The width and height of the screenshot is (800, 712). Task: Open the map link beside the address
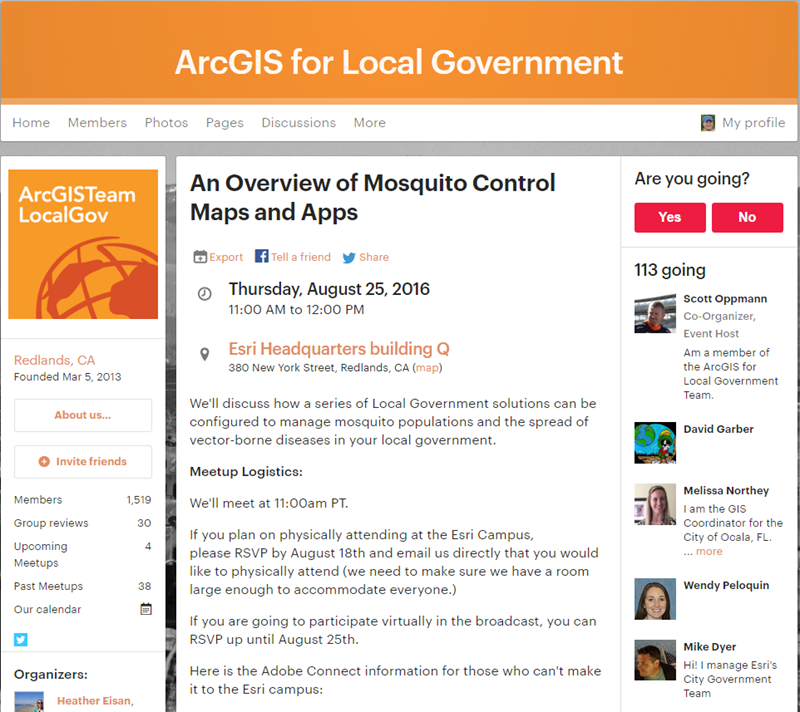[x=427, y=368]
